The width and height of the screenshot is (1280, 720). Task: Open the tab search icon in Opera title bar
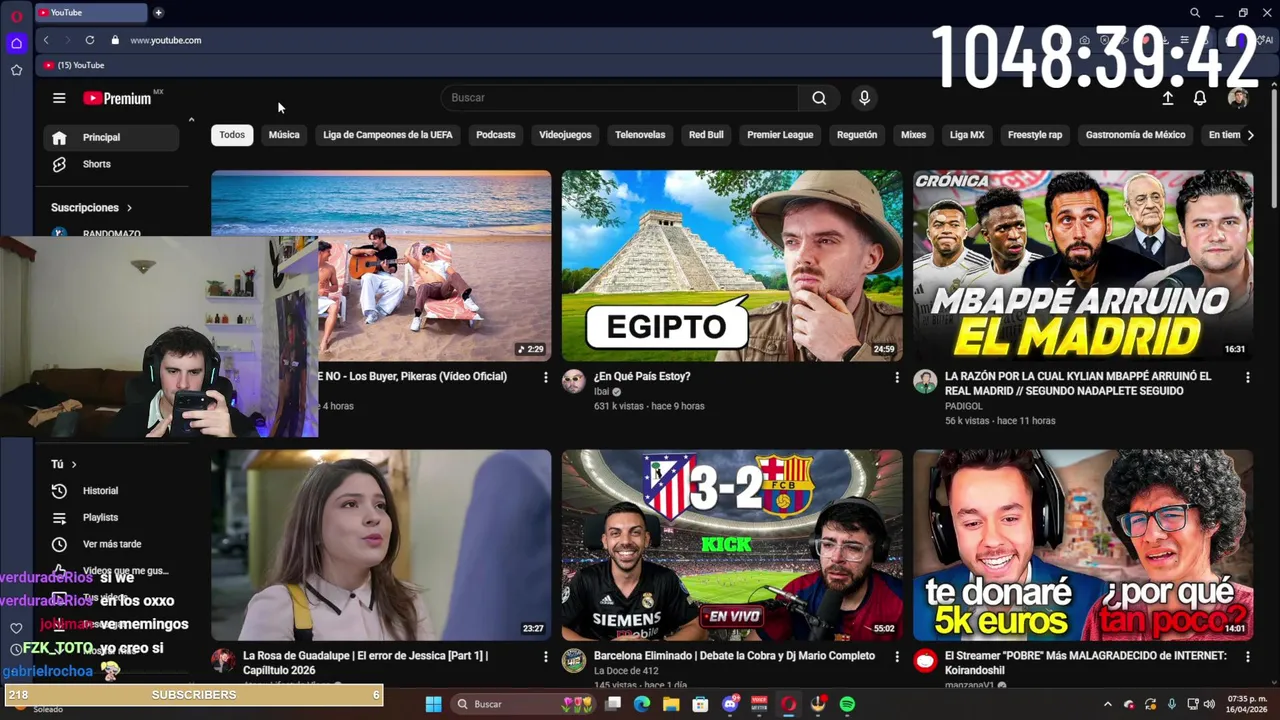click(x=1194, y=12)
